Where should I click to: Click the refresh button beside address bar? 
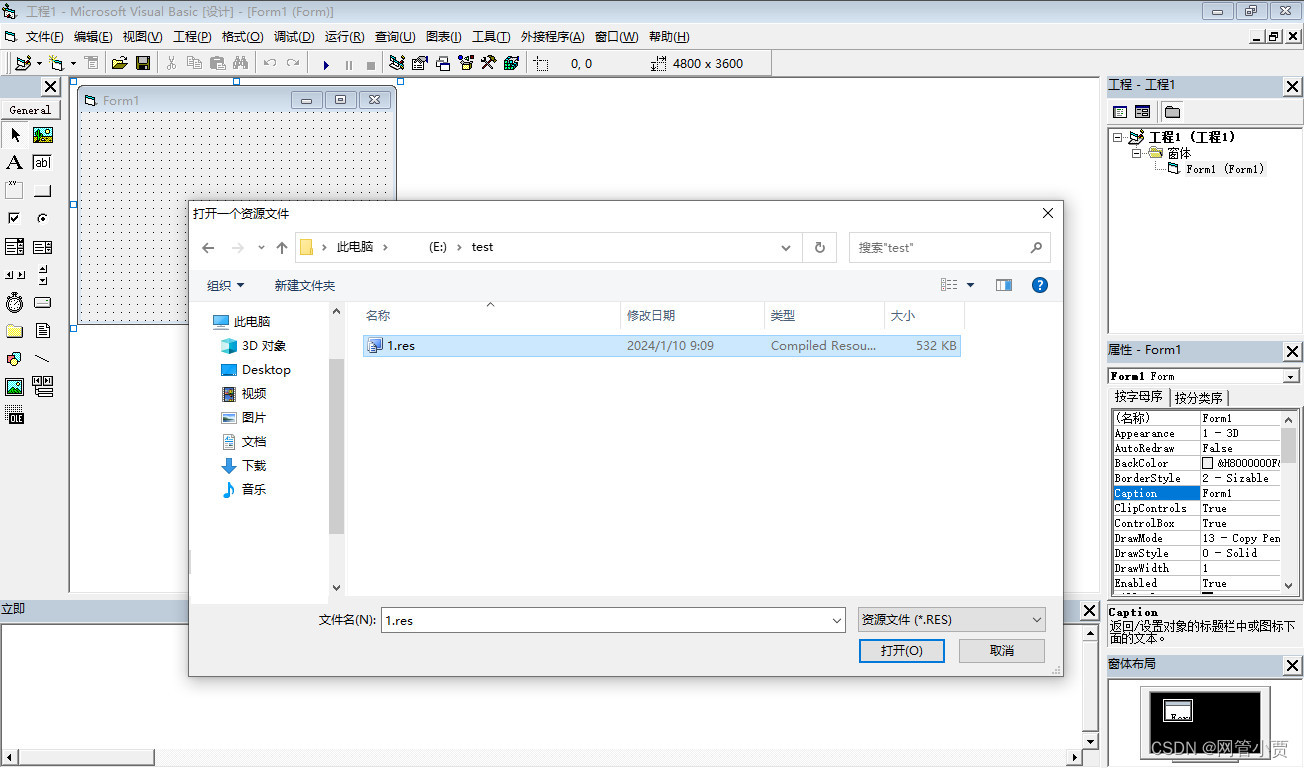click(820, 247)
